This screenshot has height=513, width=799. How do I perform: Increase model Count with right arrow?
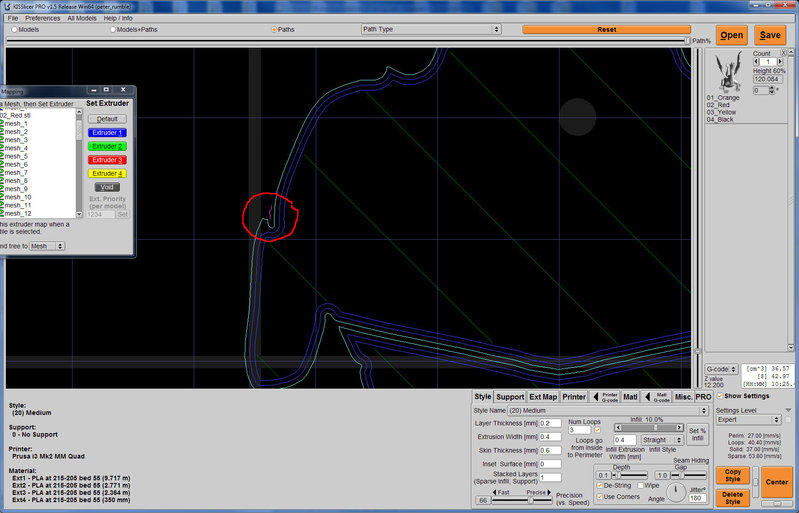coord(780,62)
